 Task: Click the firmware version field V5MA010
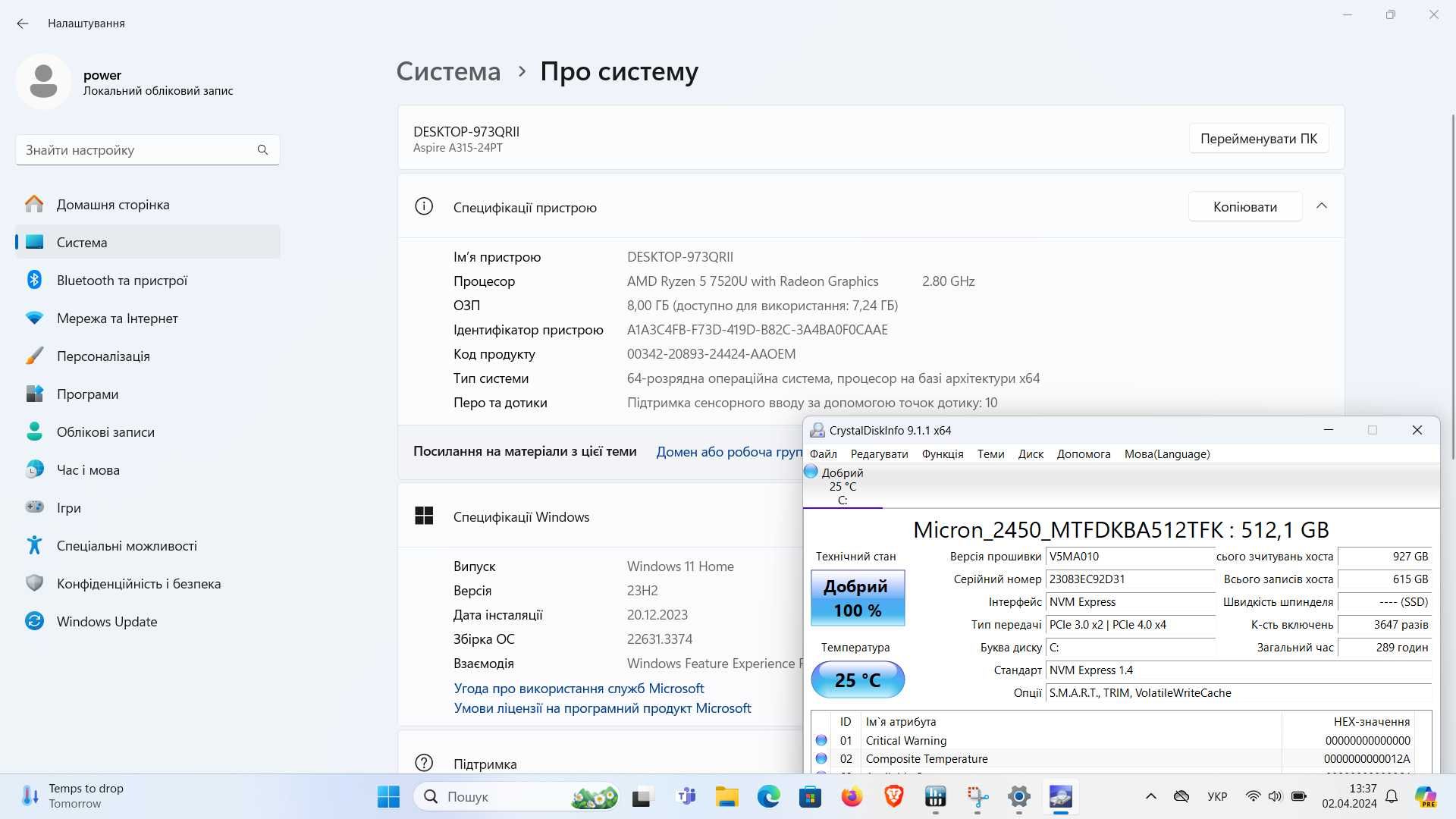(1130, 557)
